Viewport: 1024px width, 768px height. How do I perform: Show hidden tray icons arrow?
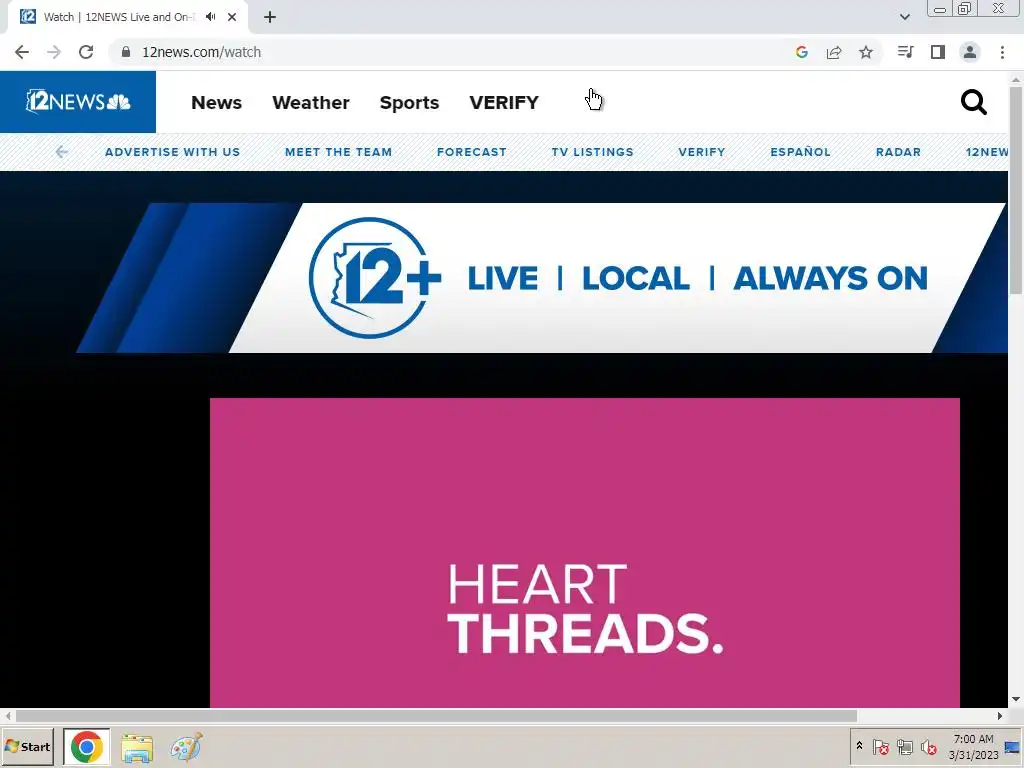pos(859,746)
